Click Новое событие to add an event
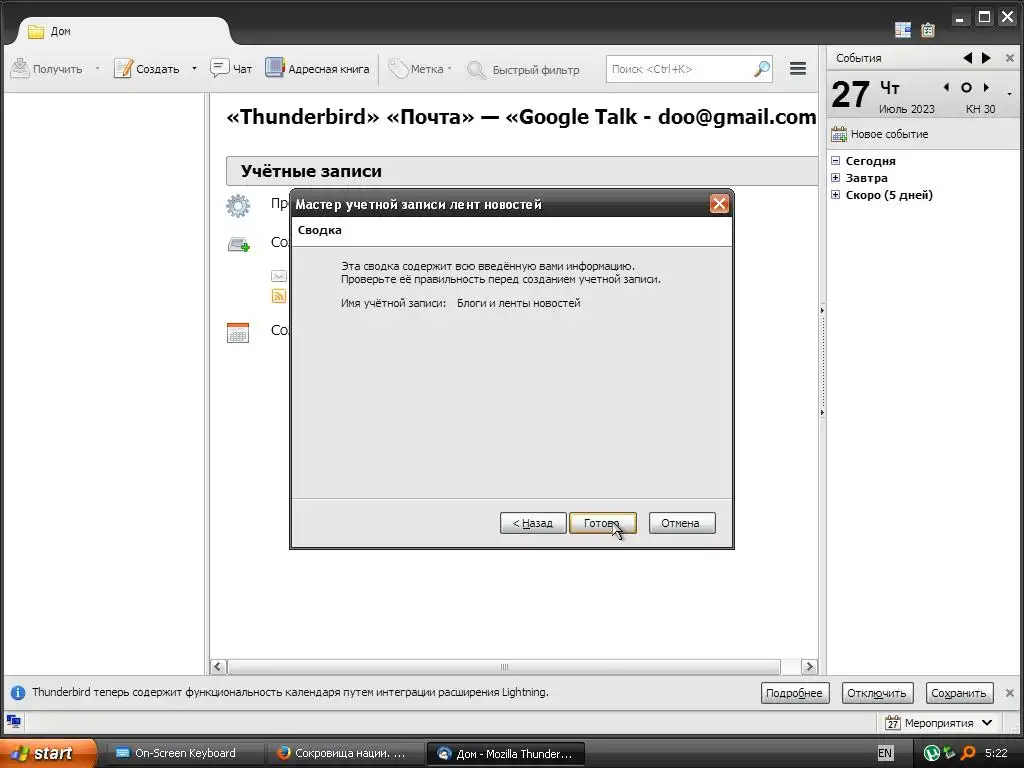 coord(879,134)
